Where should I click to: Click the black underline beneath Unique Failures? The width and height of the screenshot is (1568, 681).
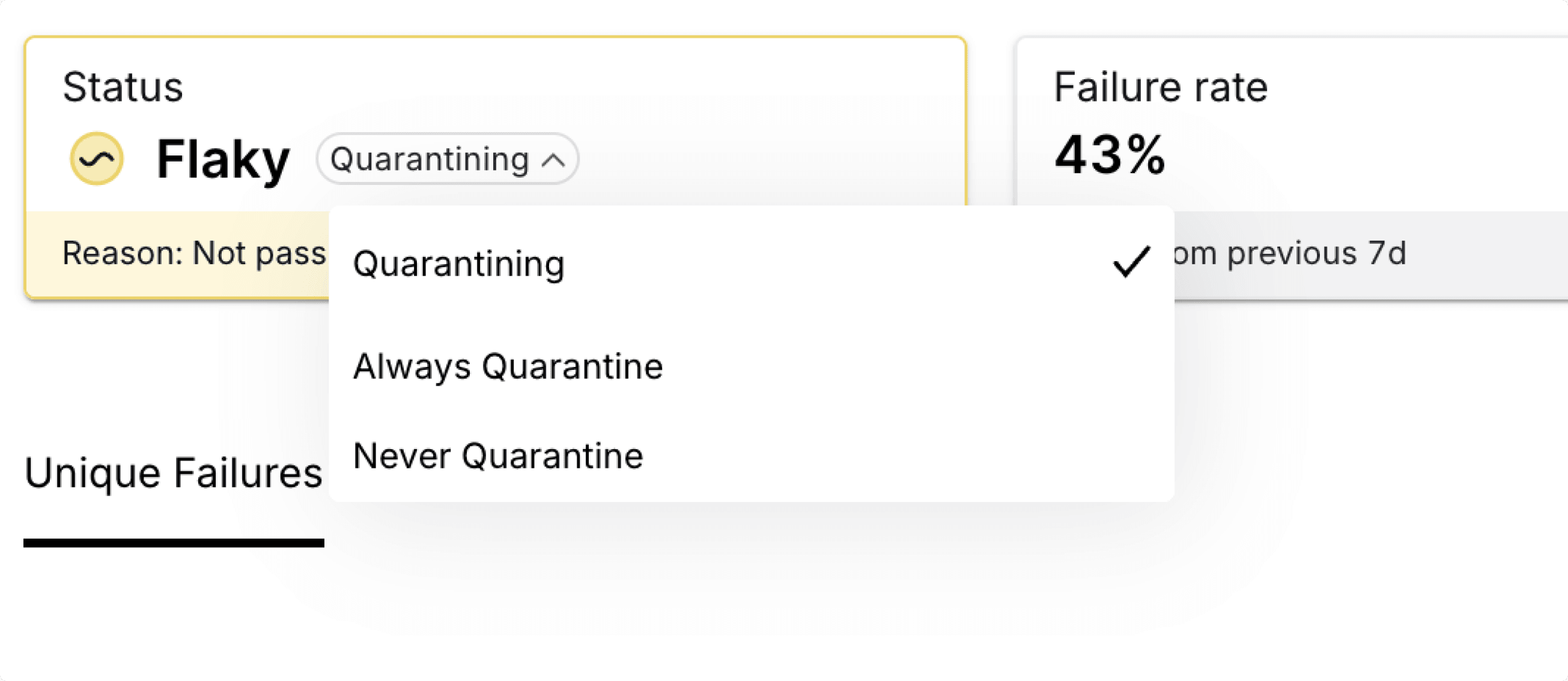click(174, 543)
